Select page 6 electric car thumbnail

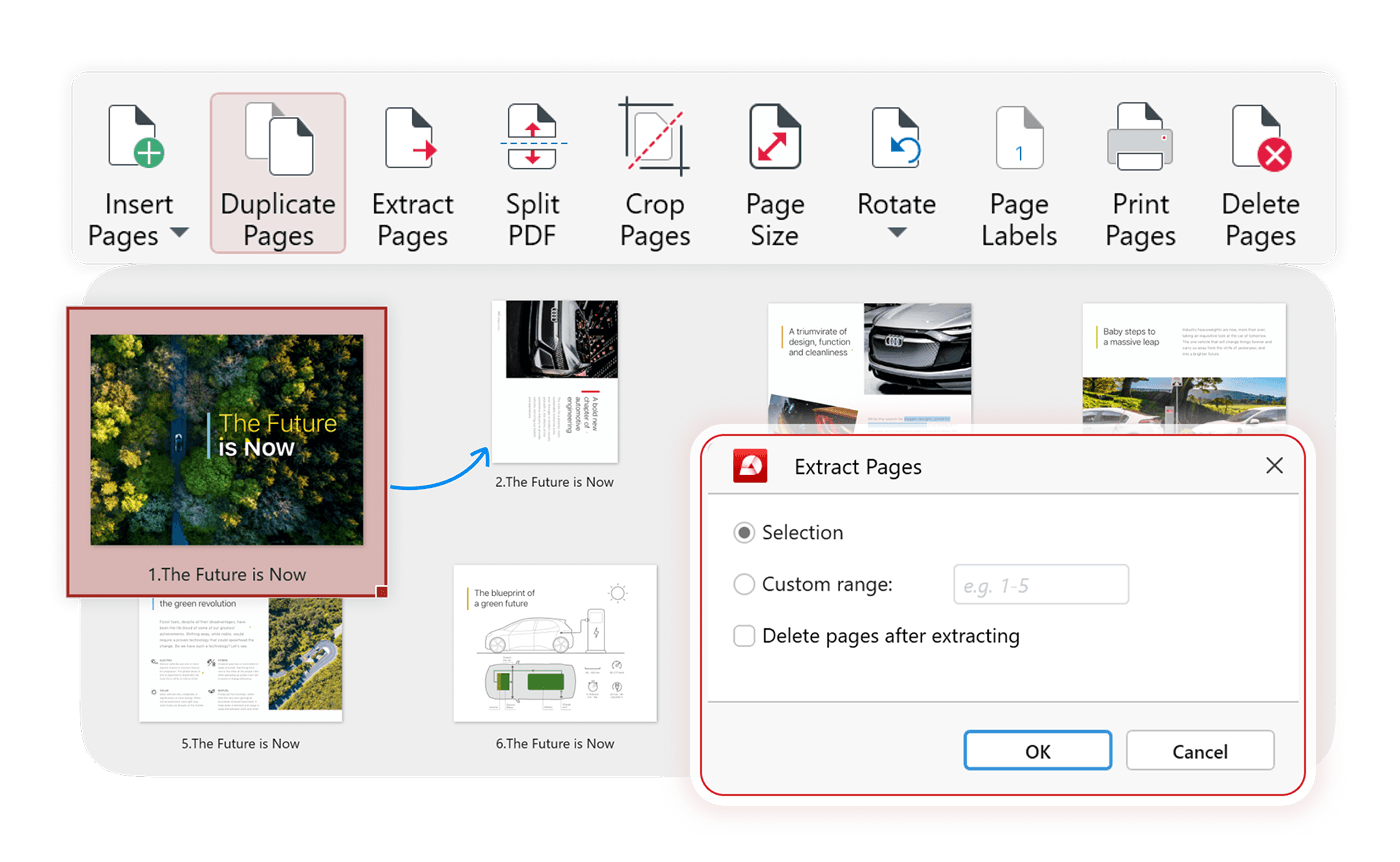tap(555, 643)
